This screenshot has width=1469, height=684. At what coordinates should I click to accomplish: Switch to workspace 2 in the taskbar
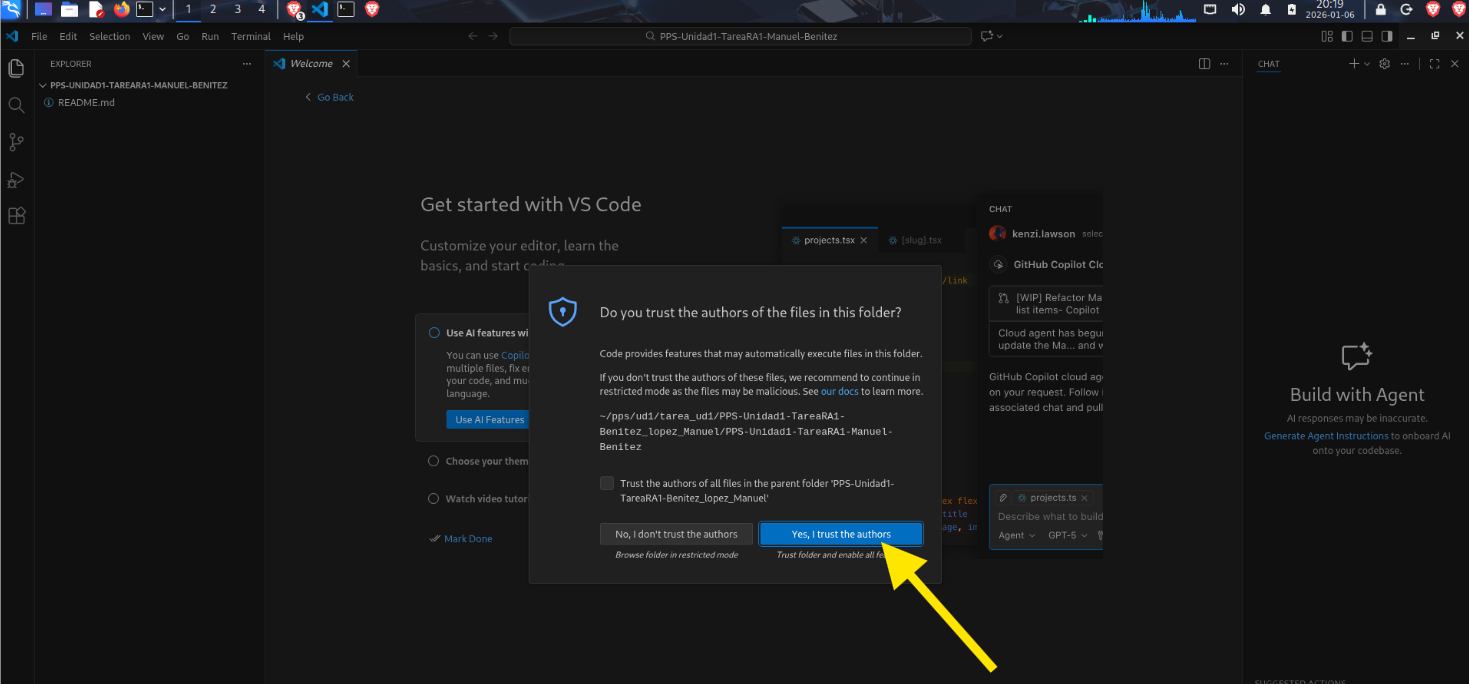point(213,9)
